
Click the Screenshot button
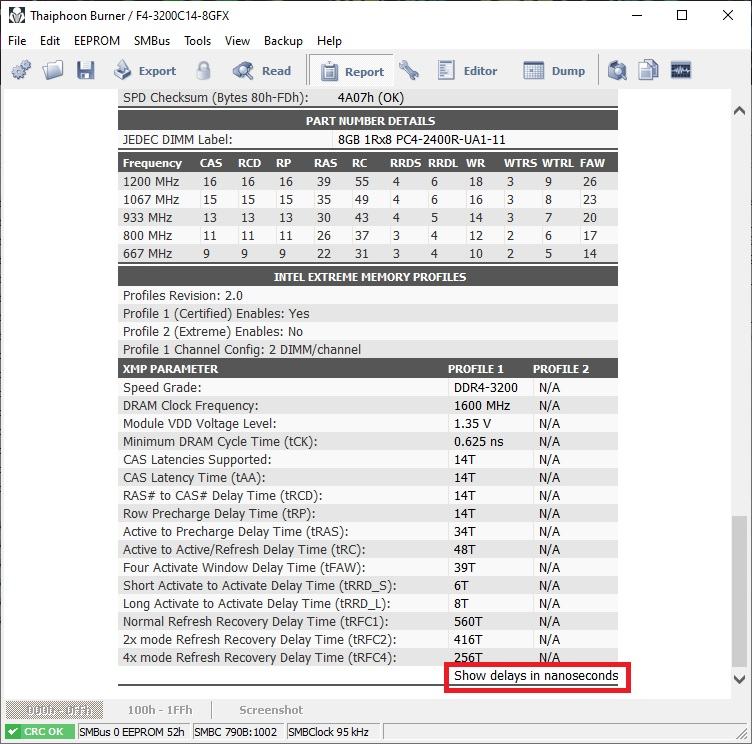coord(271,710)
